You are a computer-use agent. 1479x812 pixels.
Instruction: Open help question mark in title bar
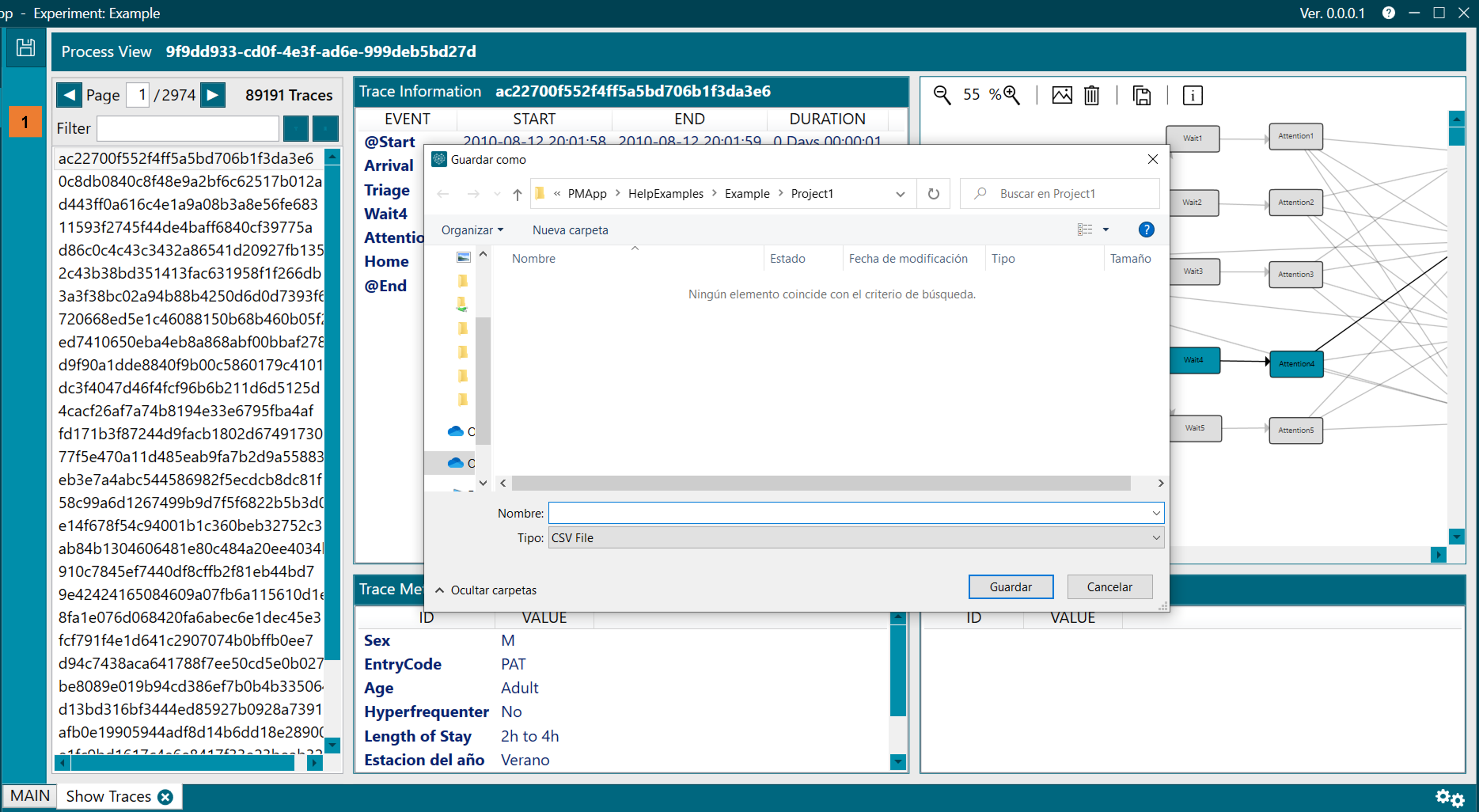[x=1388, y=13]
